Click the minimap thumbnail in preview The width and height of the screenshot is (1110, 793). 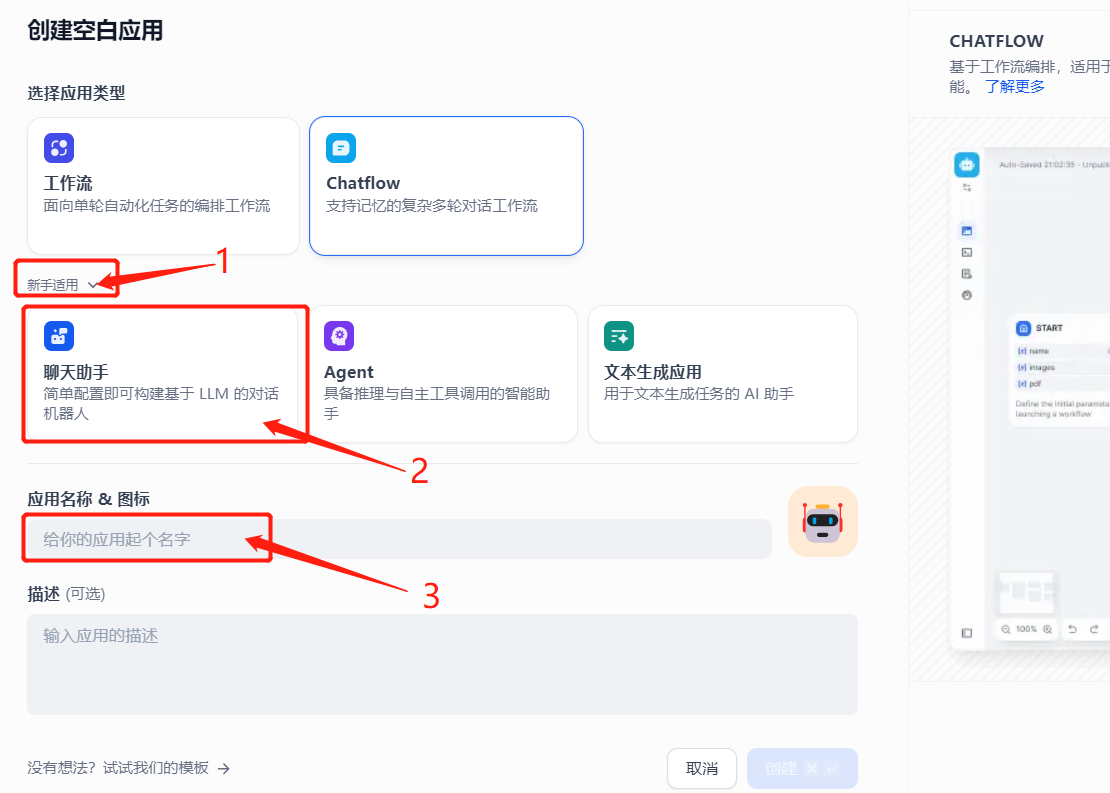tap(1026, 592)
